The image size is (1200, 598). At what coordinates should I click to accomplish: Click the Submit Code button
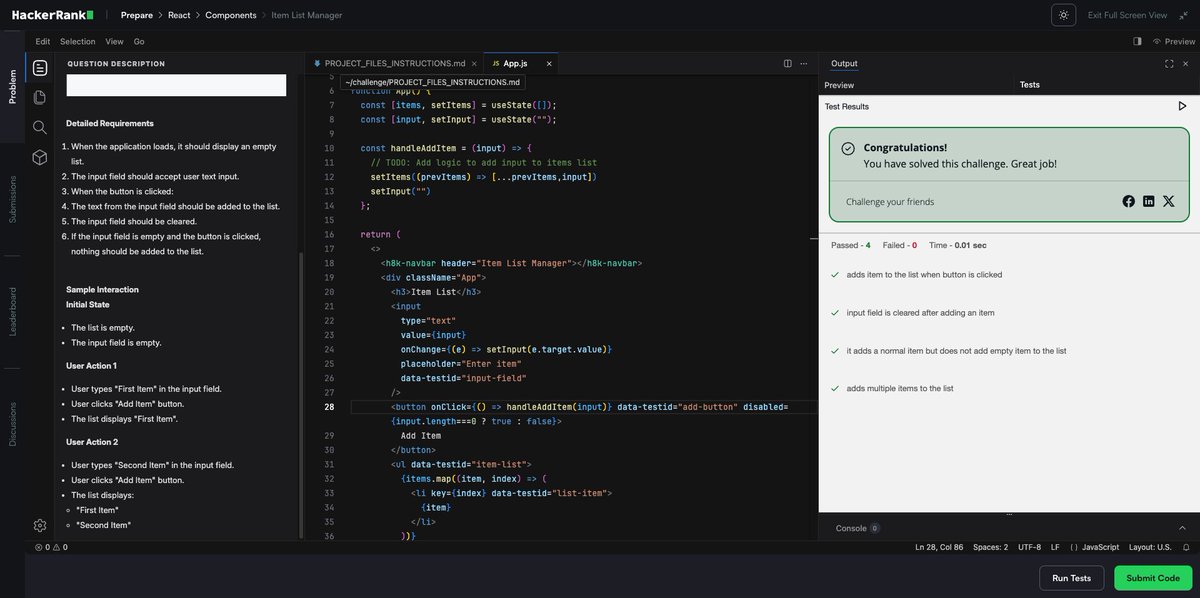click(x=1153, y=578)
